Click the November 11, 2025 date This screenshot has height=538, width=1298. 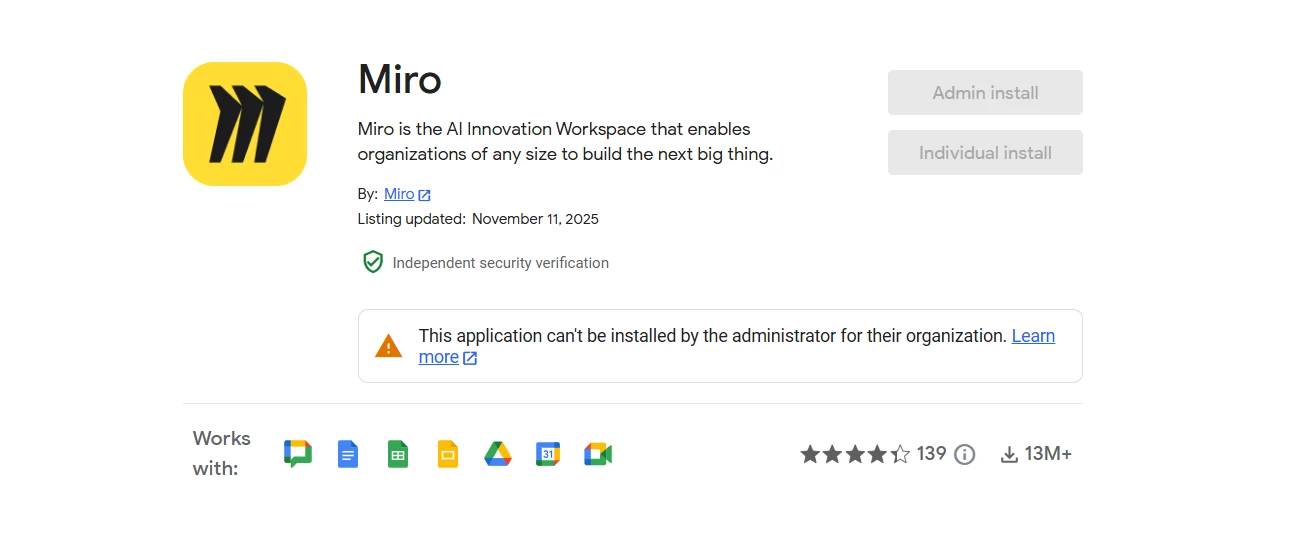click(x=535, y=219)
